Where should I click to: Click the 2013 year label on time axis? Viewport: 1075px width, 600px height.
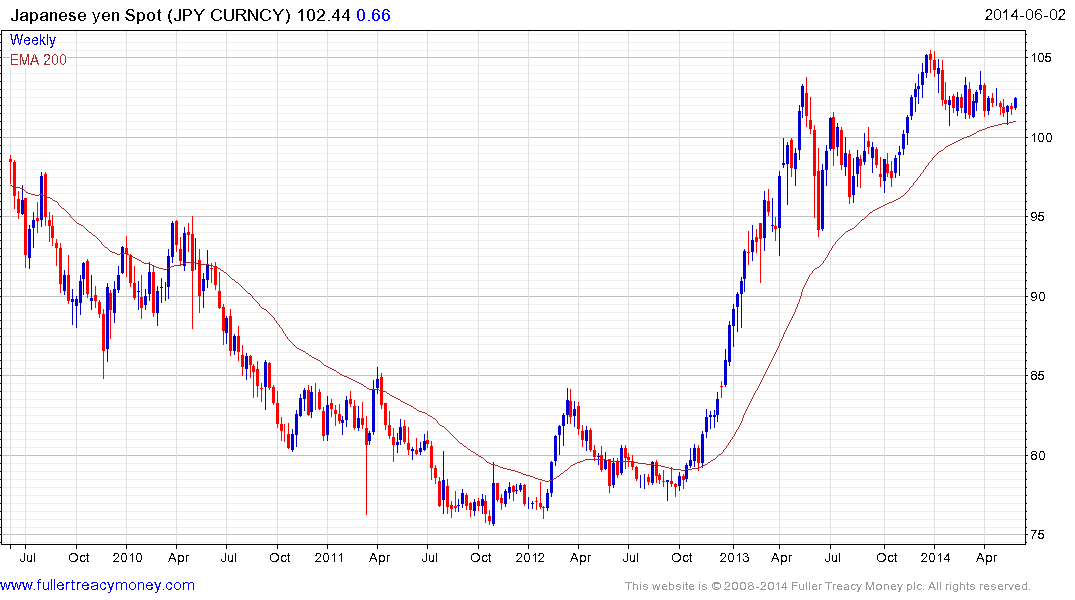[734, 557]
